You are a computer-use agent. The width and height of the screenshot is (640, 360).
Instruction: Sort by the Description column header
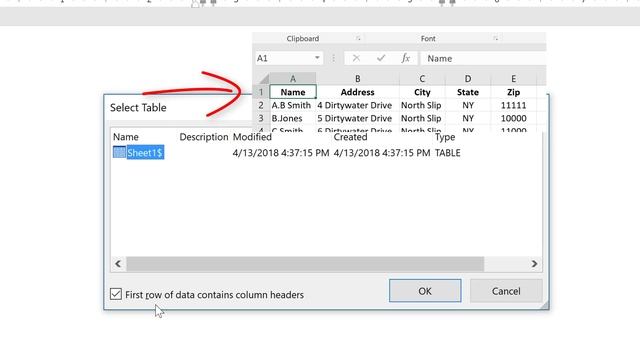coord(204,137)
